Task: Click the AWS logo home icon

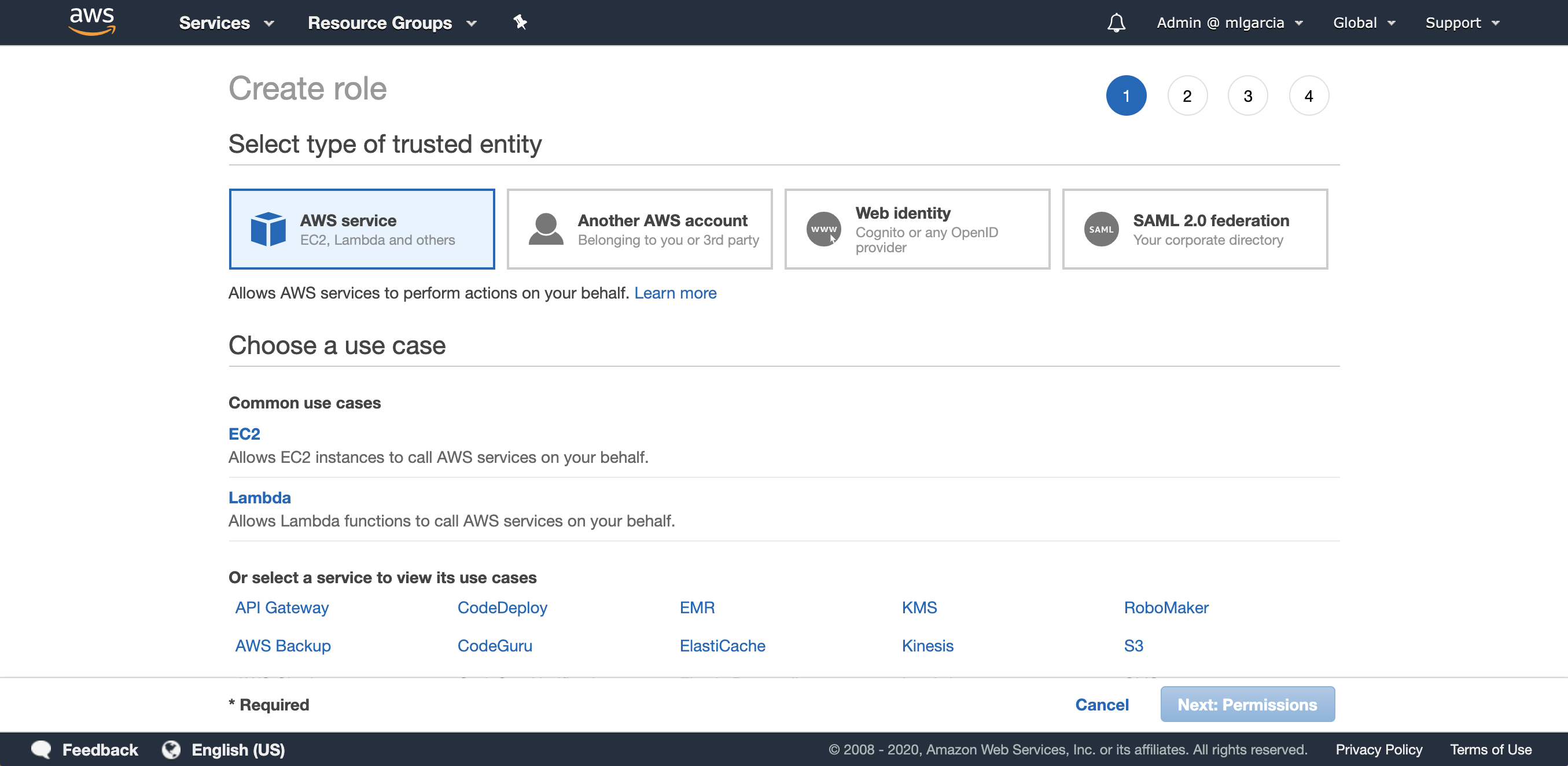Action: pyautogui.click(x=92, y=22)
